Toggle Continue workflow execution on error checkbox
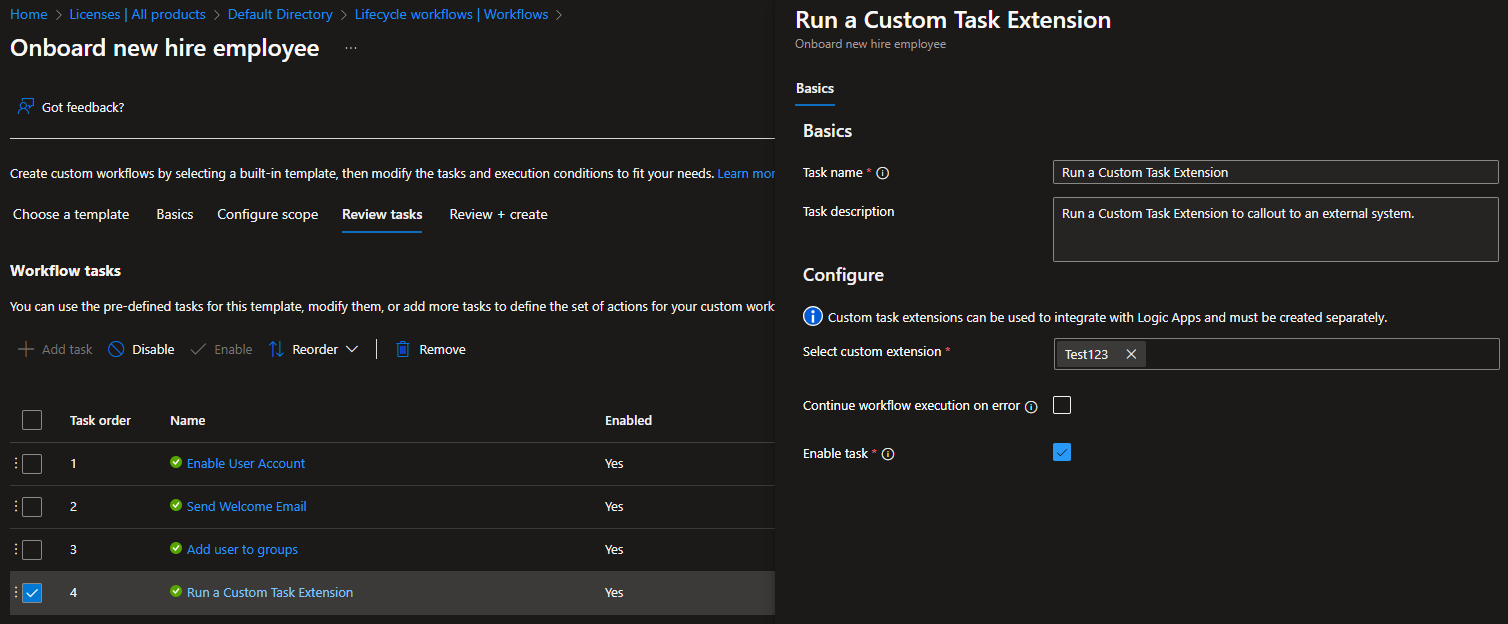 point(1062,405)
